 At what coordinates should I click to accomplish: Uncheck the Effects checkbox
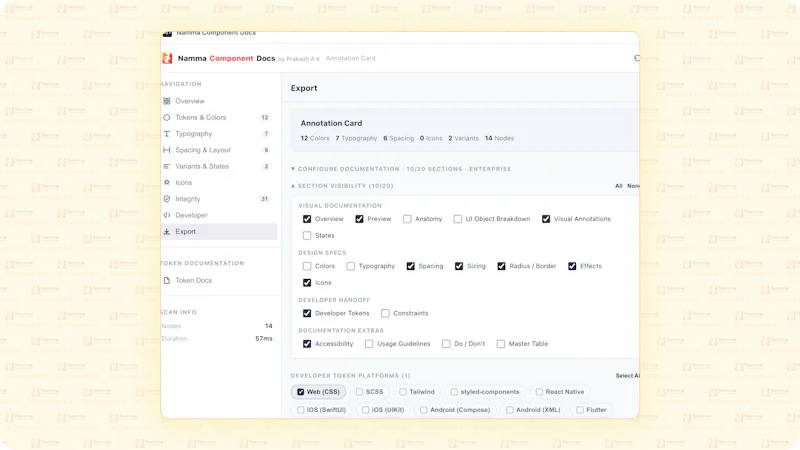coord(572,266)
